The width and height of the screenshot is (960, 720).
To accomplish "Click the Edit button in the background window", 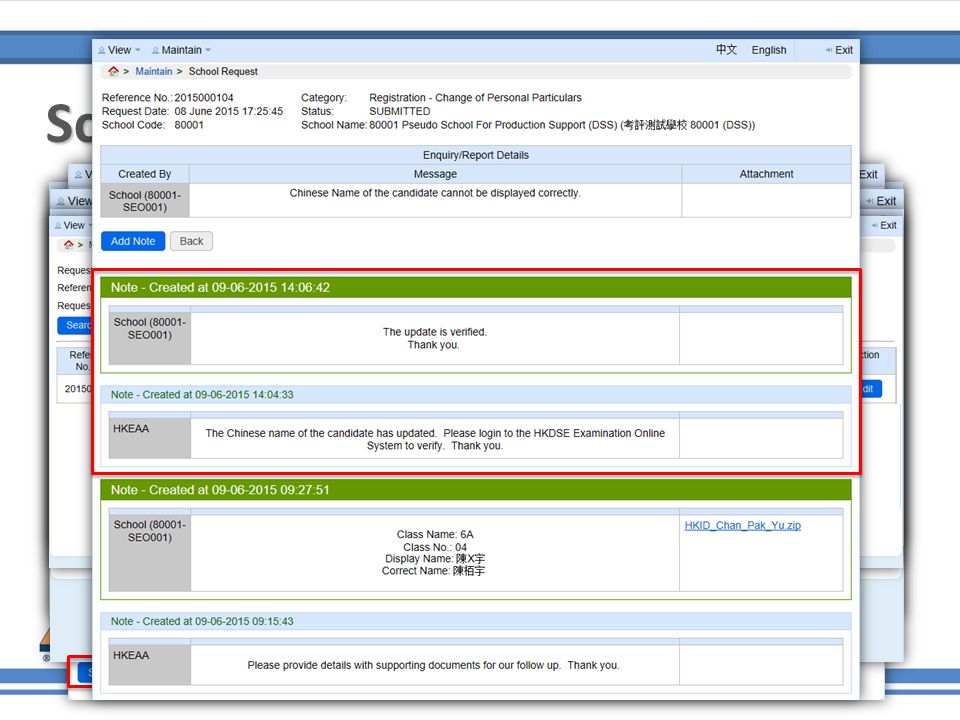I will tap(871, 389).
